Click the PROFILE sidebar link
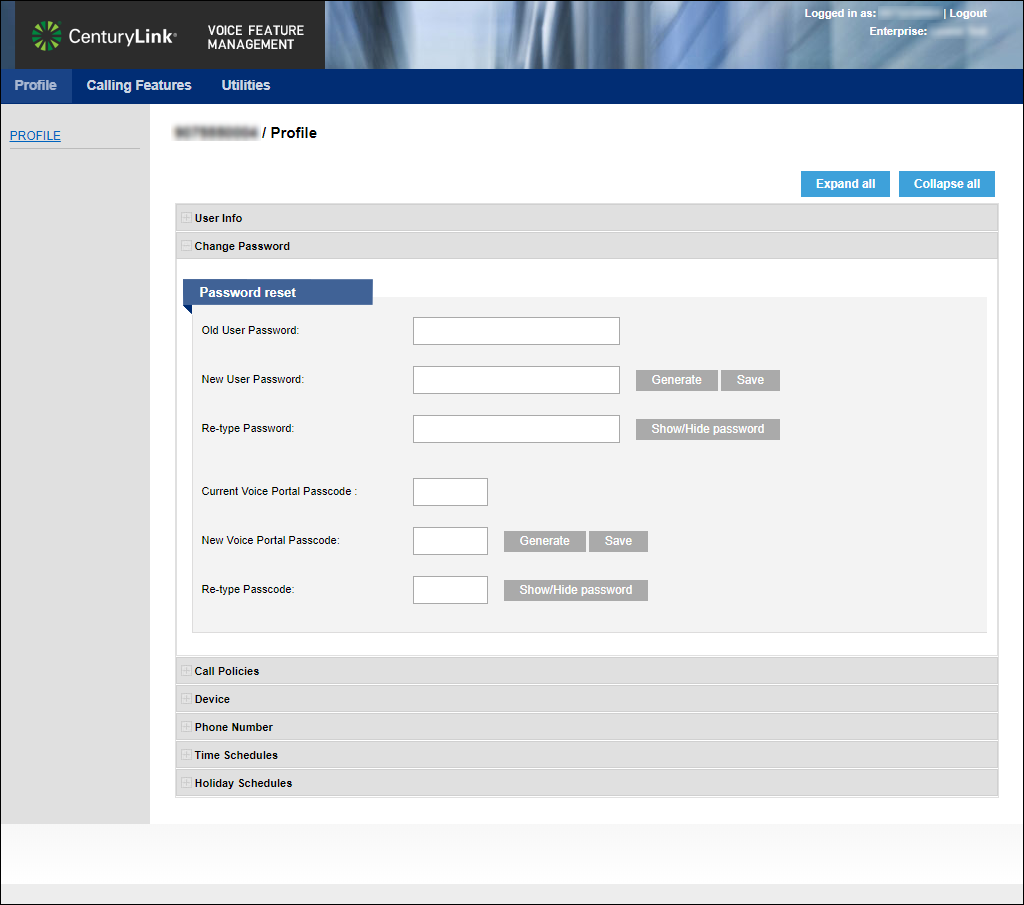Image resolution: width=1024 pixels, height=905 pixels. pyautogui.click(x=35, y=136)
